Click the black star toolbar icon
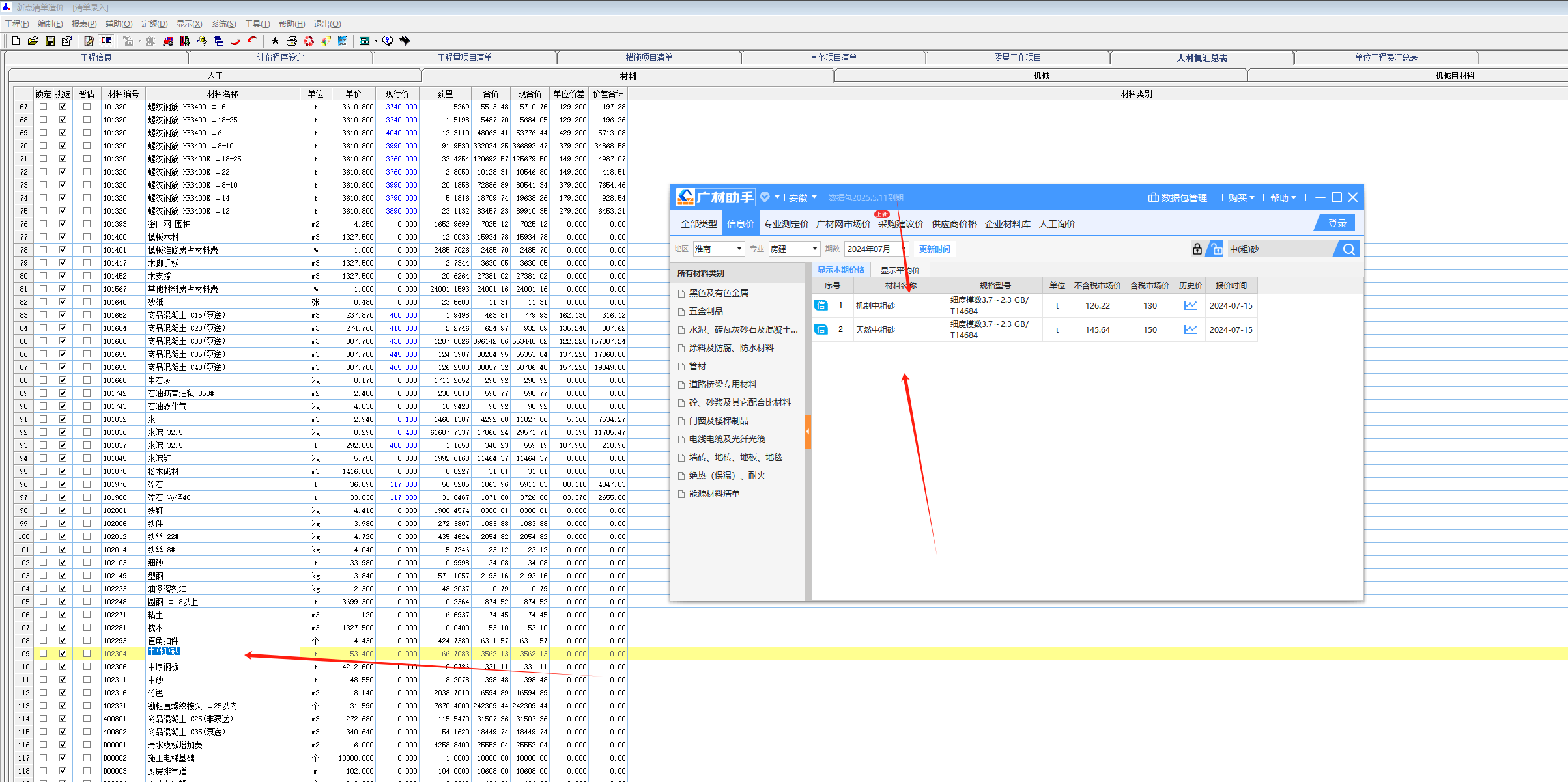Viewport: 1568px width, 782px height. [275, 41]
